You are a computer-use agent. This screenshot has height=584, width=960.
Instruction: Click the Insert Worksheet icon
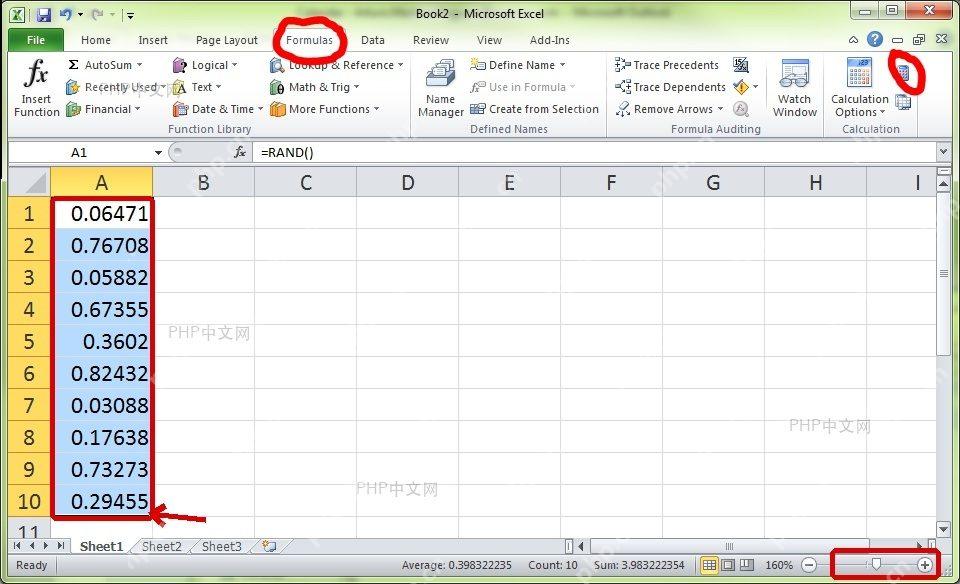click(269, 546)
